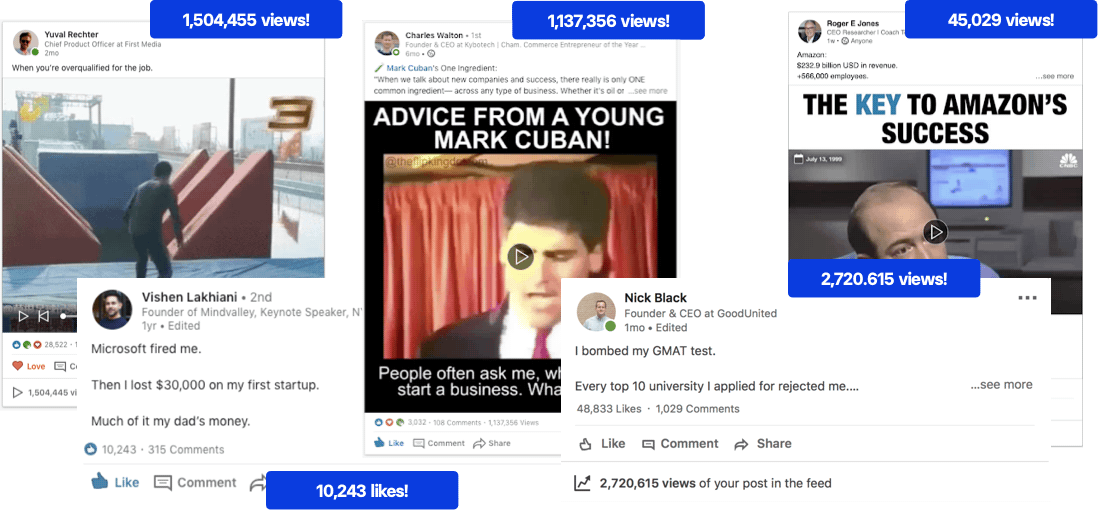
Task: Click the Anyone visibility icon in Roger E Jones's post
Action: coord(845,41)
